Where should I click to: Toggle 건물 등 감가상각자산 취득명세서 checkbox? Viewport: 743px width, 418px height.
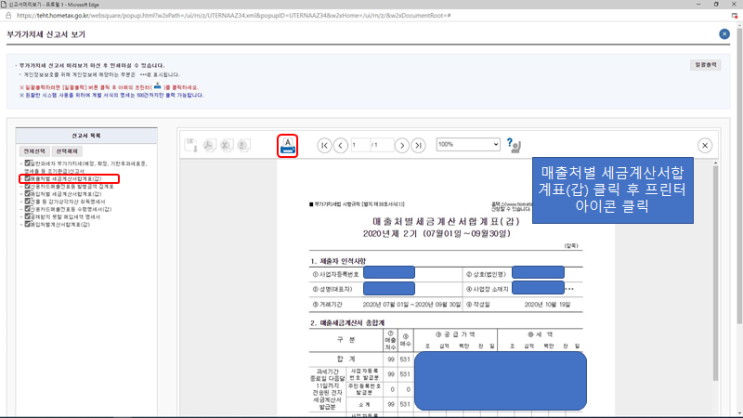coord(27,201)
